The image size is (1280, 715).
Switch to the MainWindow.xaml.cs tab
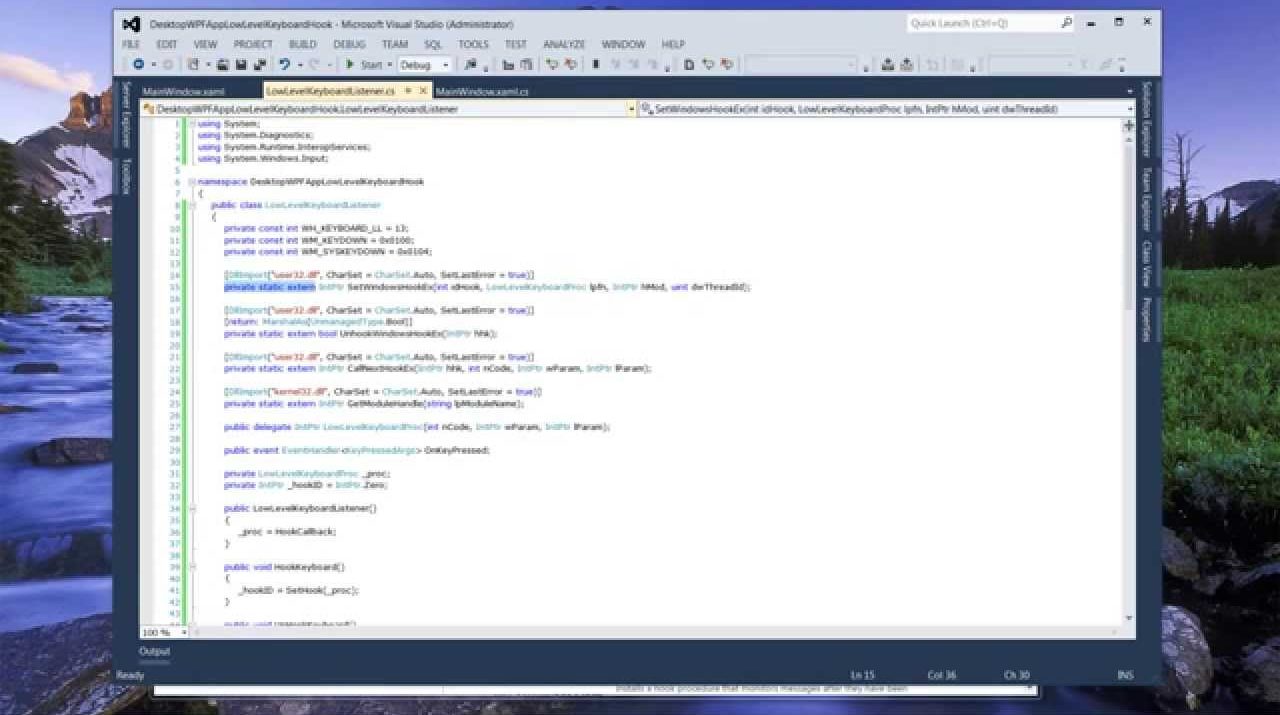pyautogui.click(x=482, y=91)
